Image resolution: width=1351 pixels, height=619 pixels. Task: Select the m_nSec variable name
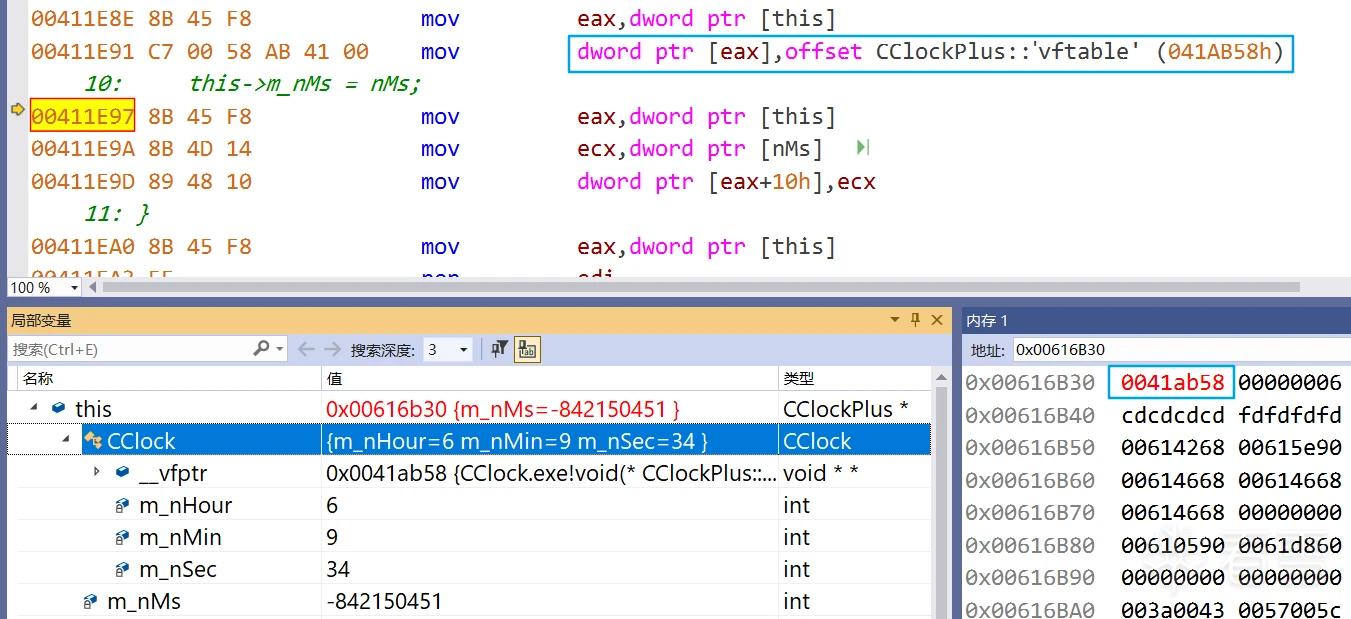pyautogui.click(x=178, y=569)
